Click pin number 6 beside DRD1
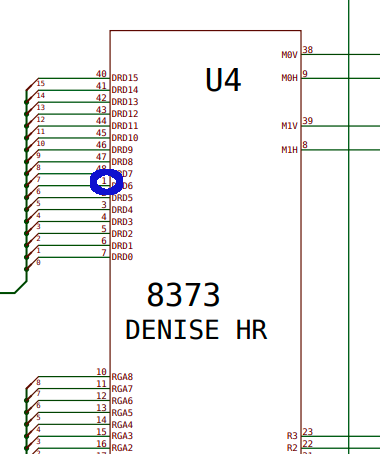 pyautogui.click(x=104, y=241)
